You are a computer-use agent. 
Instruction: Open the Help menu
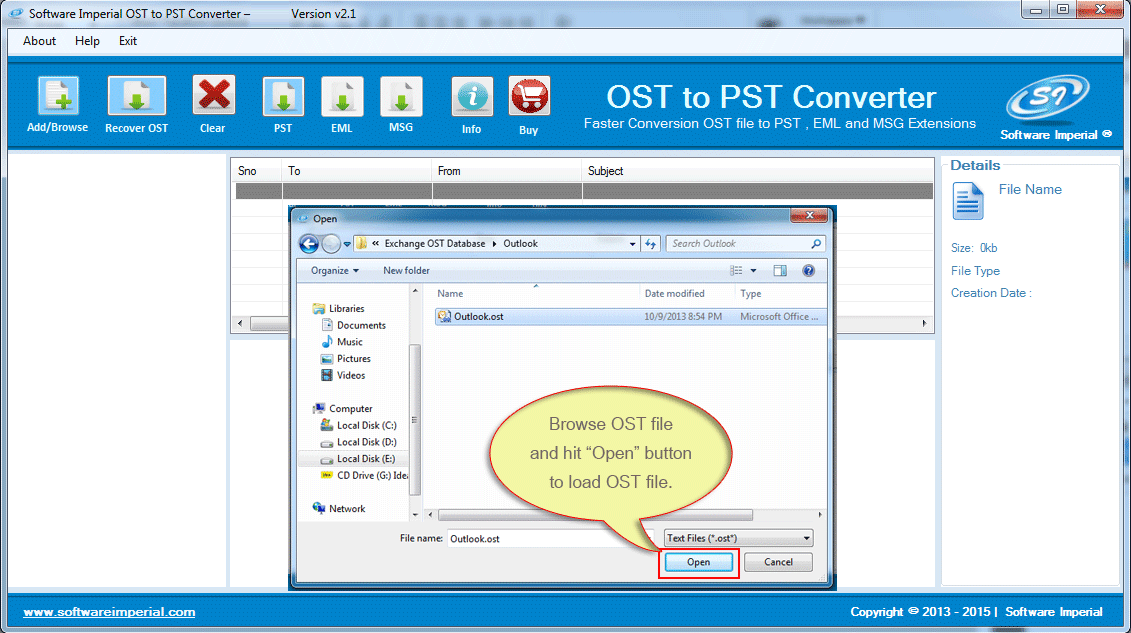[x=87, y=41]
